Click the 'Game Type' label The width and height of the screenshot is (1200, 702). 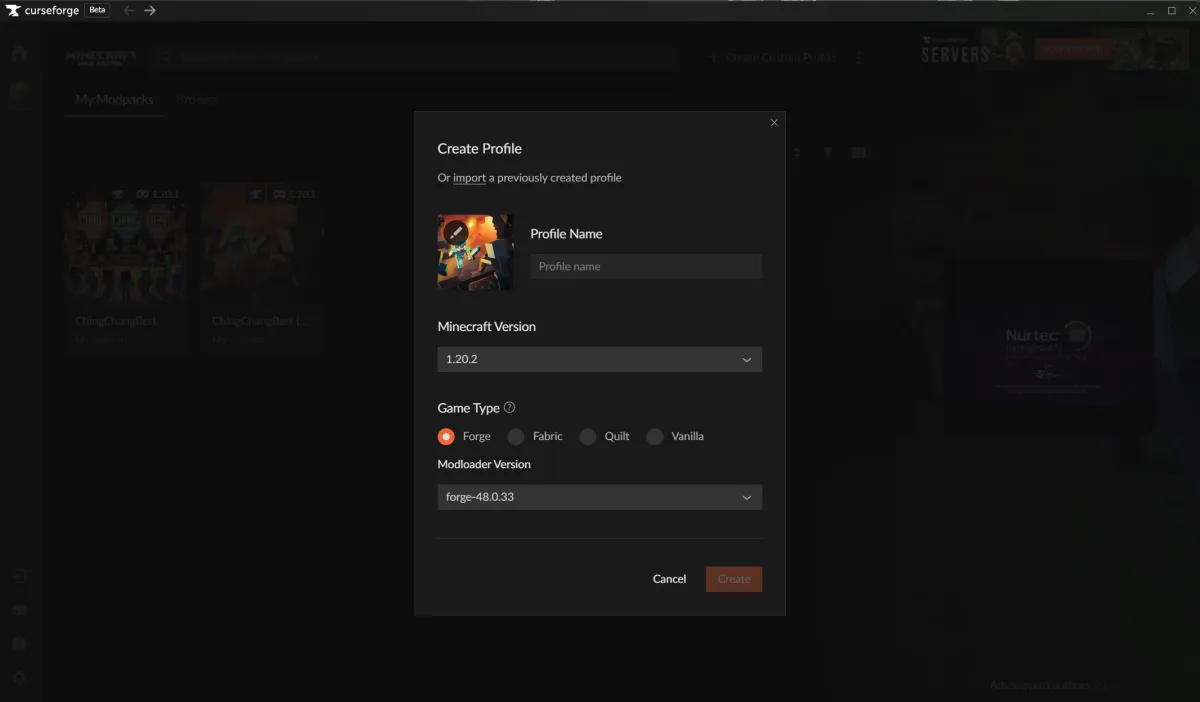[x=469, y=408]
